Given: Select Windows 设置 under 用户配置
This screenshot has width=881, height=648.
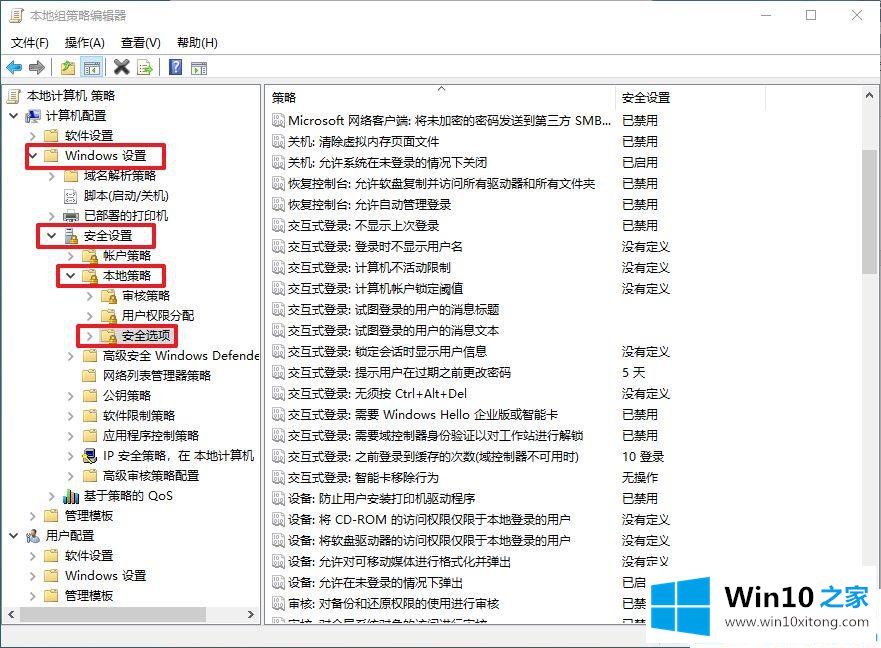Looking at the screenshot, I should tap(105, 576).
